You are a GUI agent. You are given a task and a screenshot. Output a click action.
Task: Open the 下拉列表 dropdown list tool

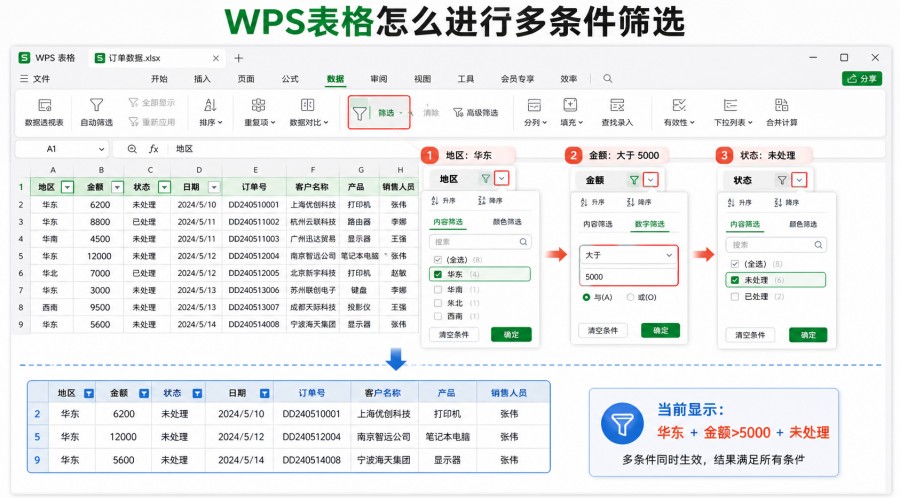[x=732, y=112]
